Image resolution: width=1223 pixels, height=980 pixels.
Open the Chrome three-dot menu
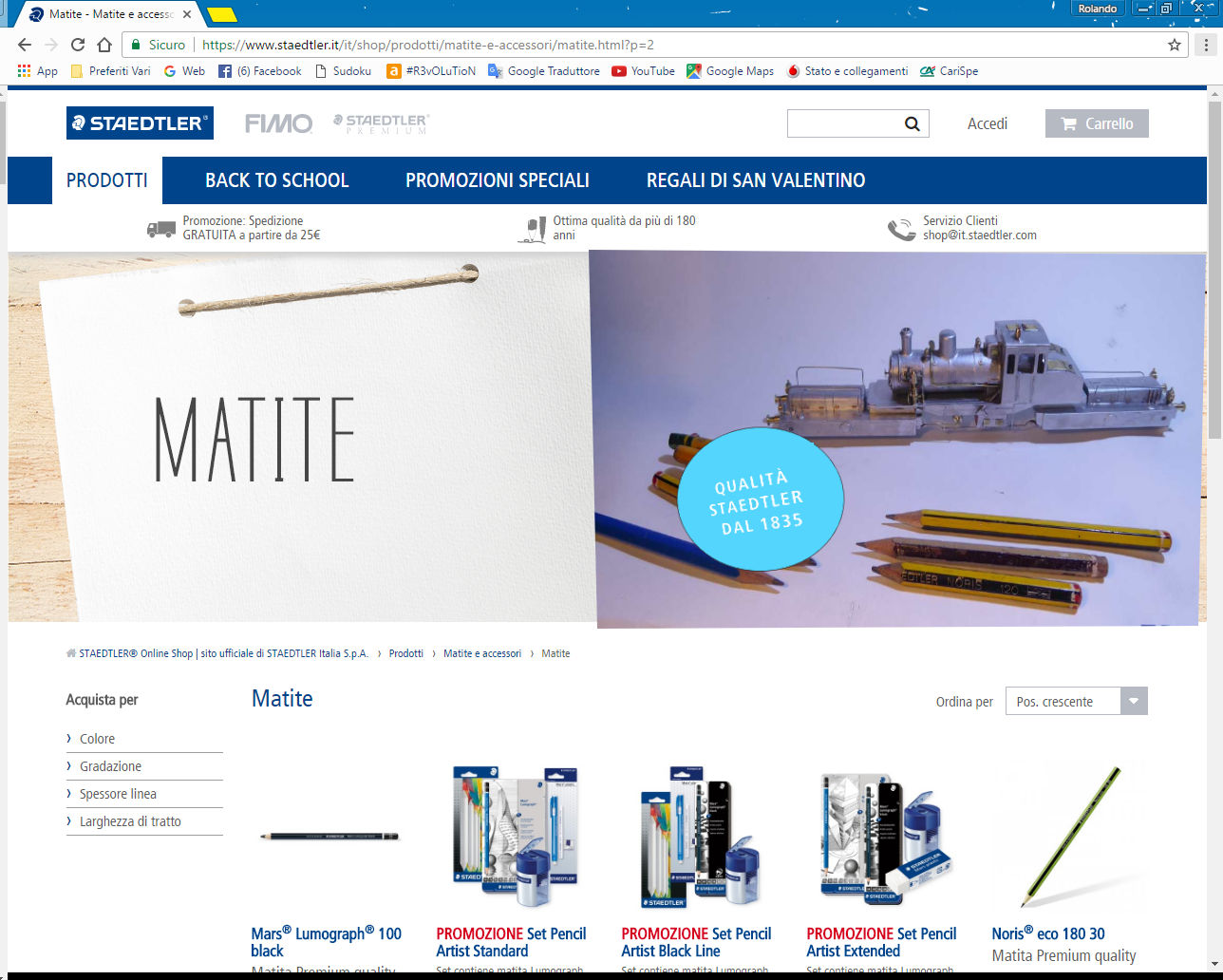coord(1206,45)
